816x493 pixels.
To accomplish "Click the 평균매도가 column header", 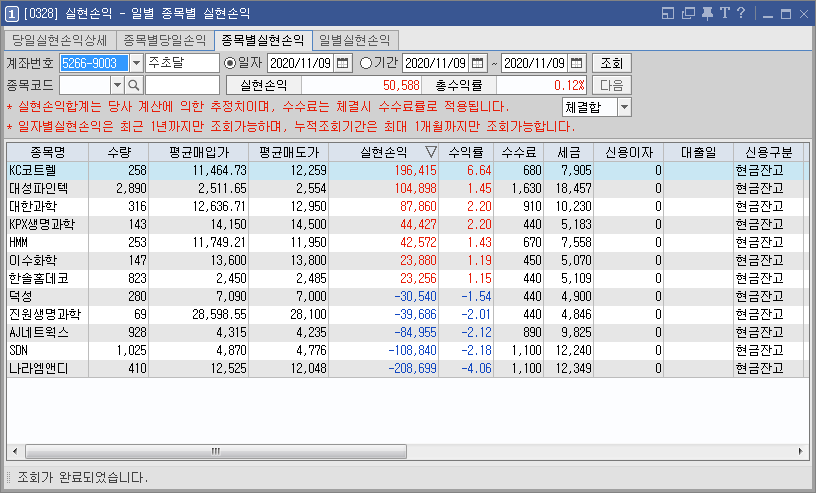I will pyautogui.click(x=289, y=153).
